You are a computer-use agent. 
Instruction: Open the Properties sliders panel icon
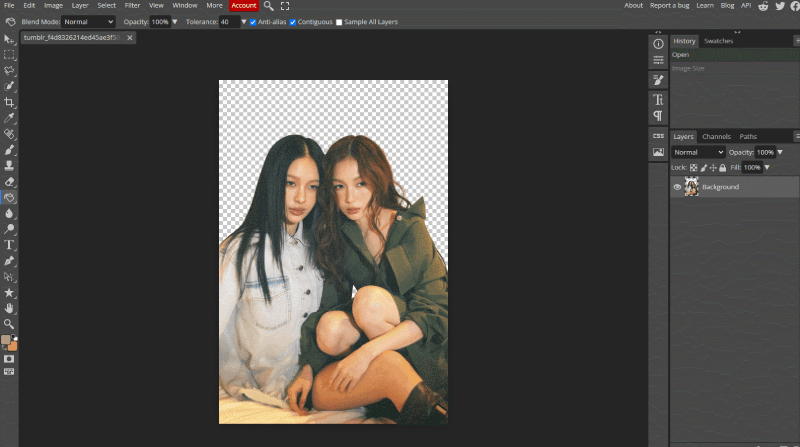pyautogui.click(x=658, y=60)
